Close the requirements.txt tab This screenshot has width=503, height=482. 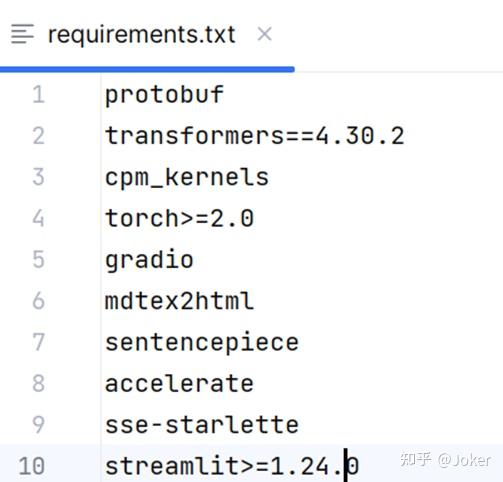pos(264,34)
